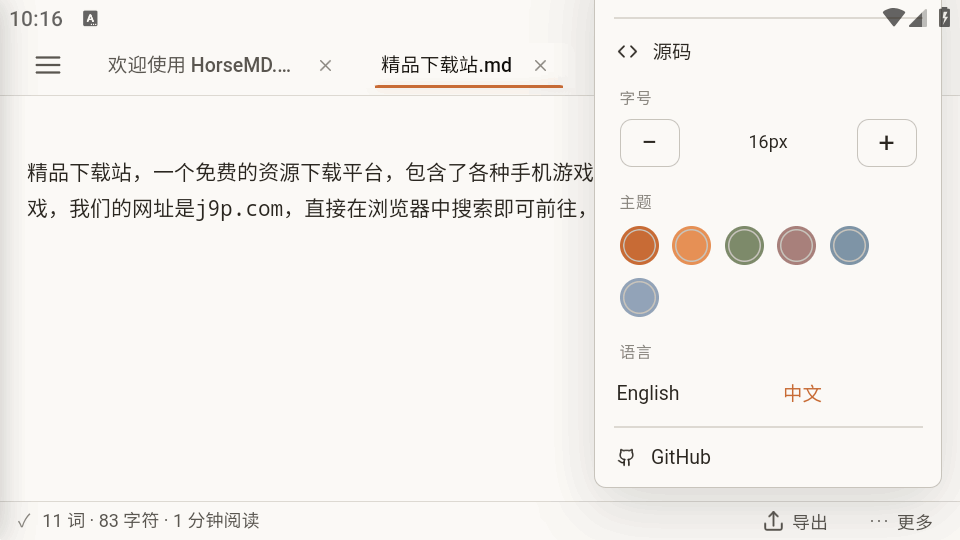
Task: Click the saved checkmark status icon
Action: click(x=24, y=521)
